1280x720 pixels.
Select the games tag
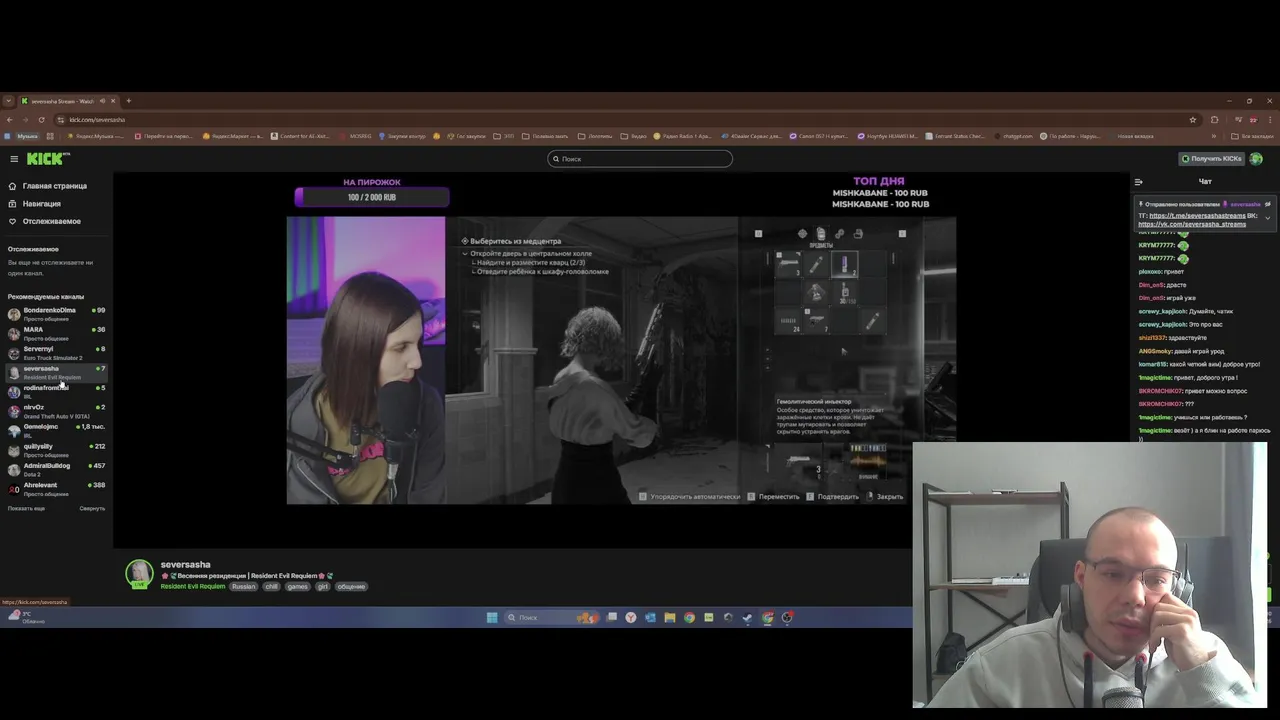tap(297, 587)
